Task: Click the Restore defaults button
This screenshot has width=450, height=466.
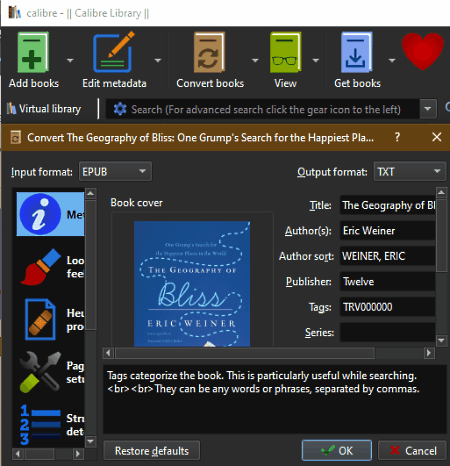Action: [152, 451]
